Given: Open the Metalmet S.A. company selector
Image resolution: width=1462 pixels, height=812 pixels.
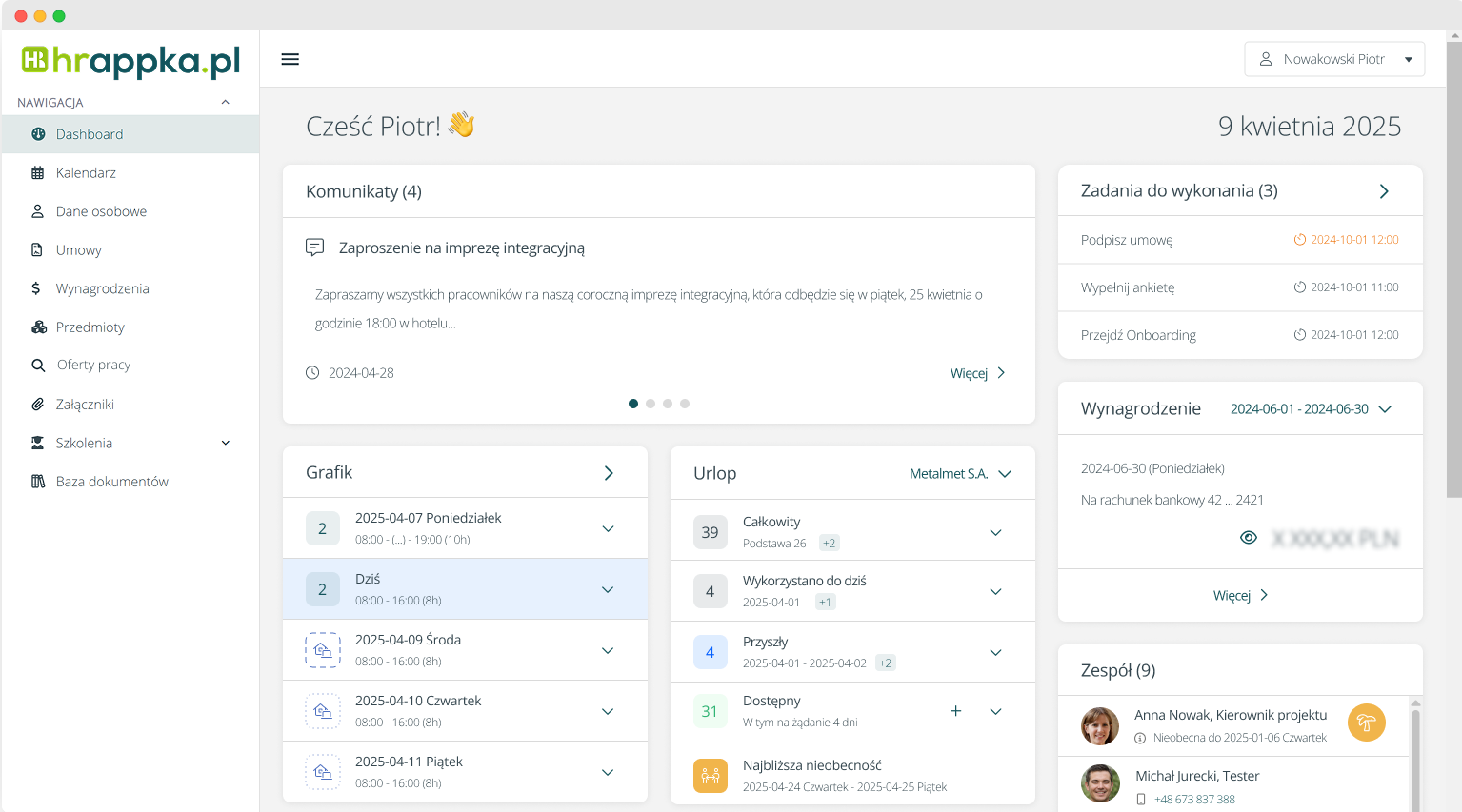Looking at the screenshot, I should point(960,473).
